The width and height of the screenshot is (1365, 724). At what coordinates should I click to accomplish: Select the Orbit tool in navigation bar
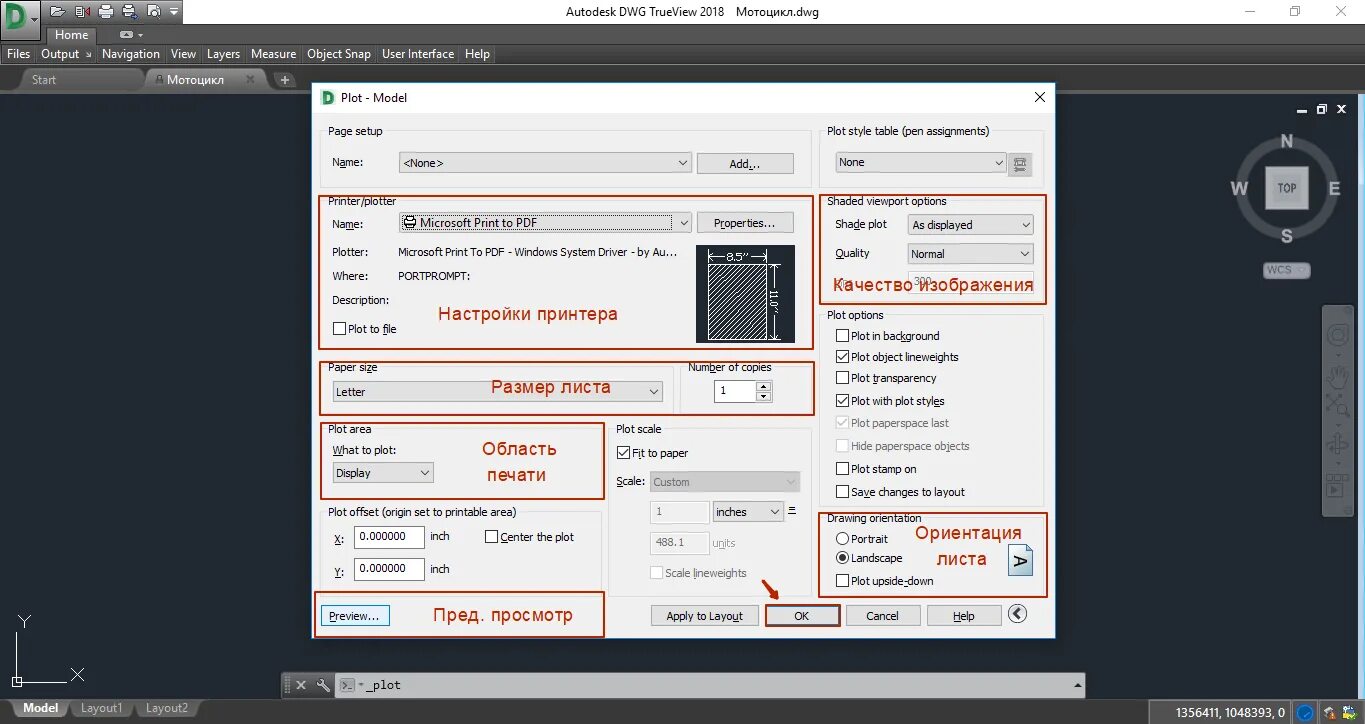pyautogui.click(x=1337, y=445)
